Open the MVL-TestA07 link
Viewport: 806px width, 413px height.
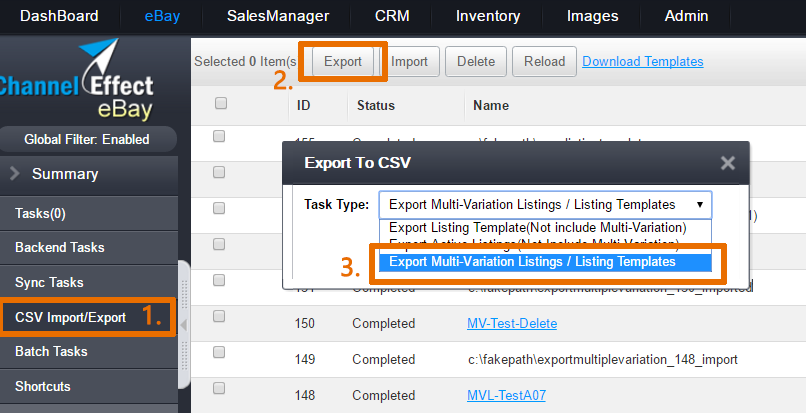[506, 396]
